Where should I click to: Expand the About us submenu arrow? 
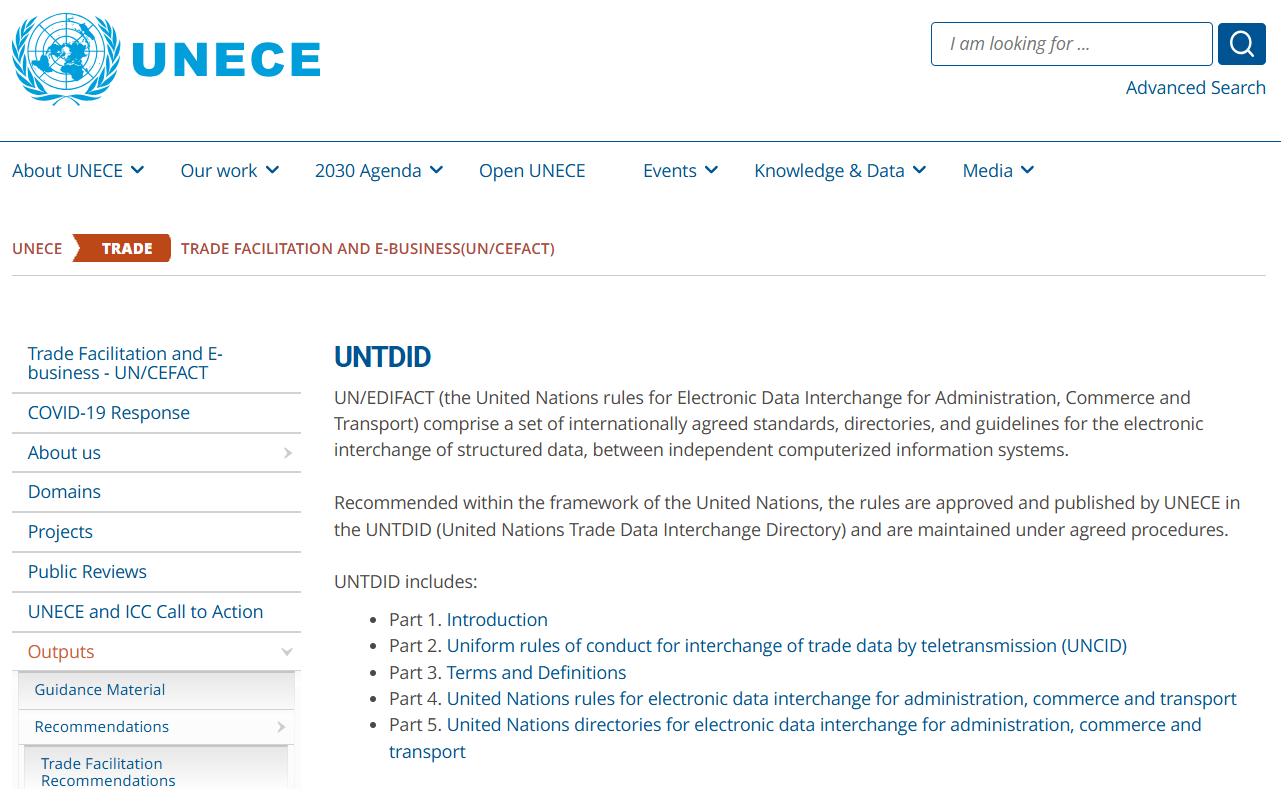[x=287, y=453]
